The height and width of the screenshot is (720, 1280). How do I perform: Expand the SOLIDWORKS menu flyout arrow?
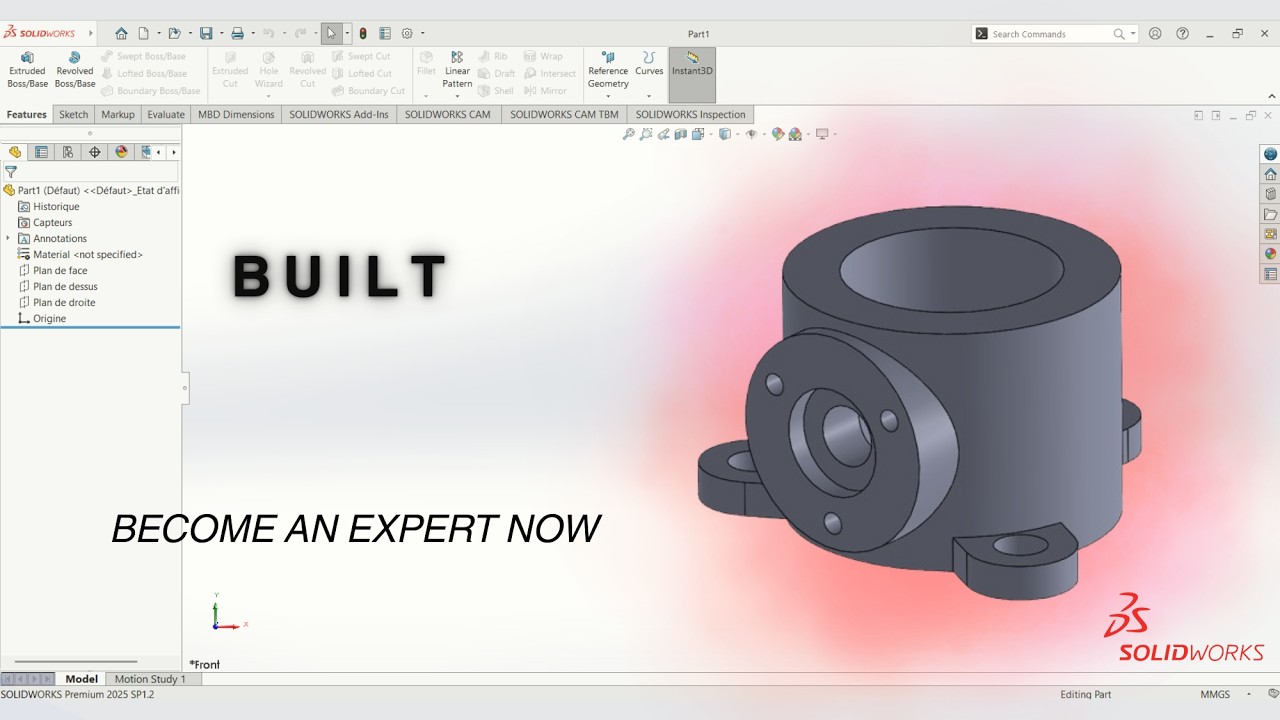[x=90, y=33]
